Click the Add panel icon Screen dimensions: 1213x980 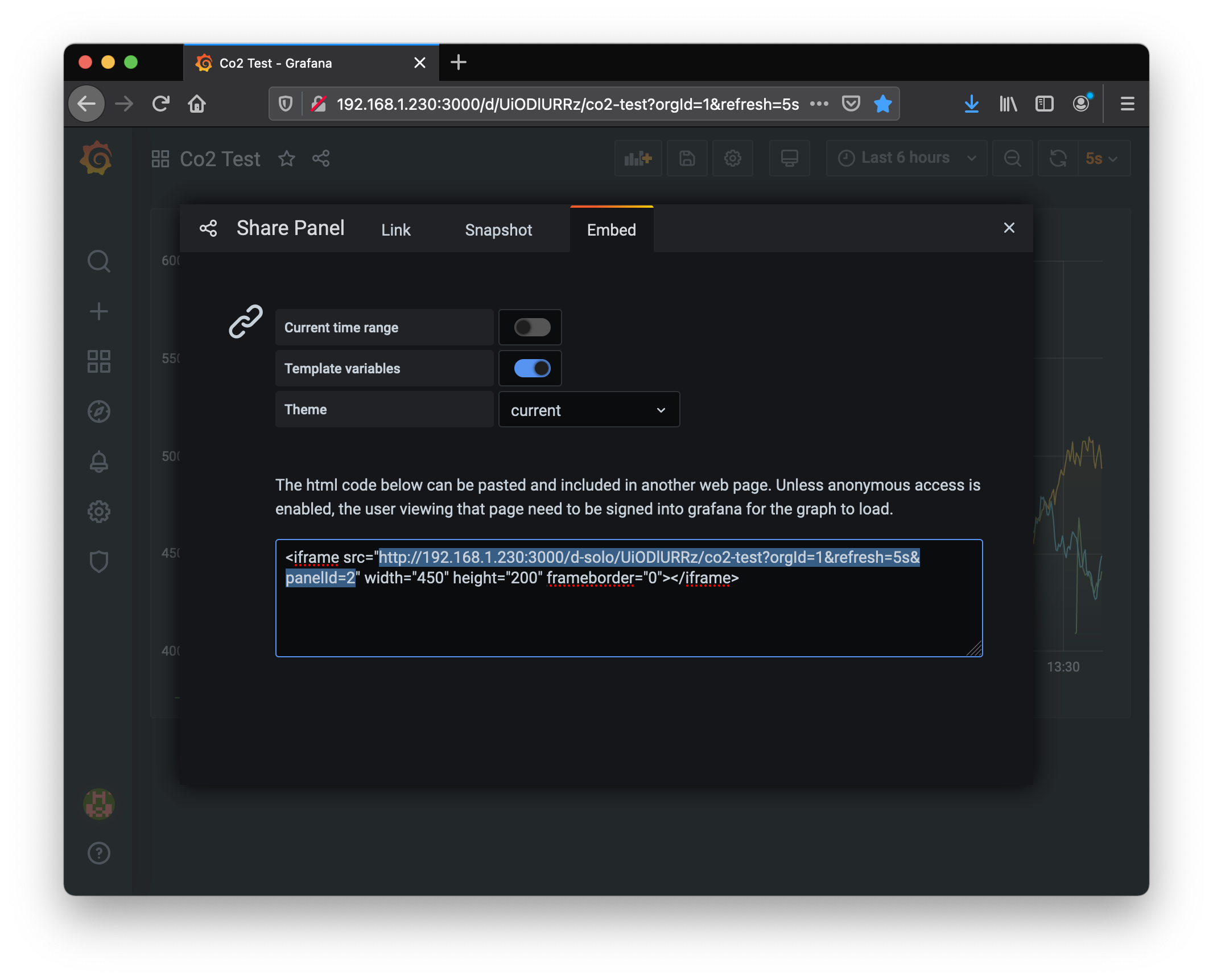(x=638, y=158)
